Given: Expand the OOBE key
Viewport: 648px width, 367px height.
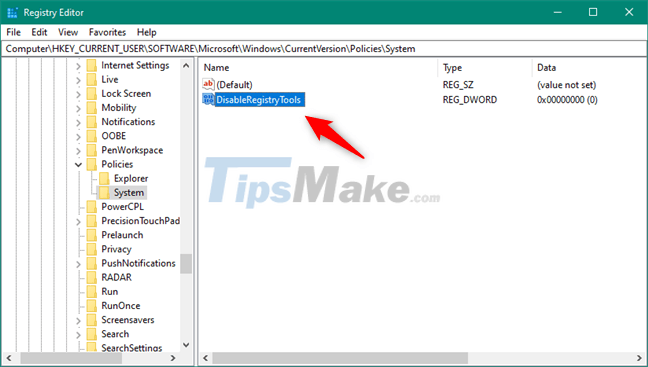Looking at the screenshot, I should (79, 136).
